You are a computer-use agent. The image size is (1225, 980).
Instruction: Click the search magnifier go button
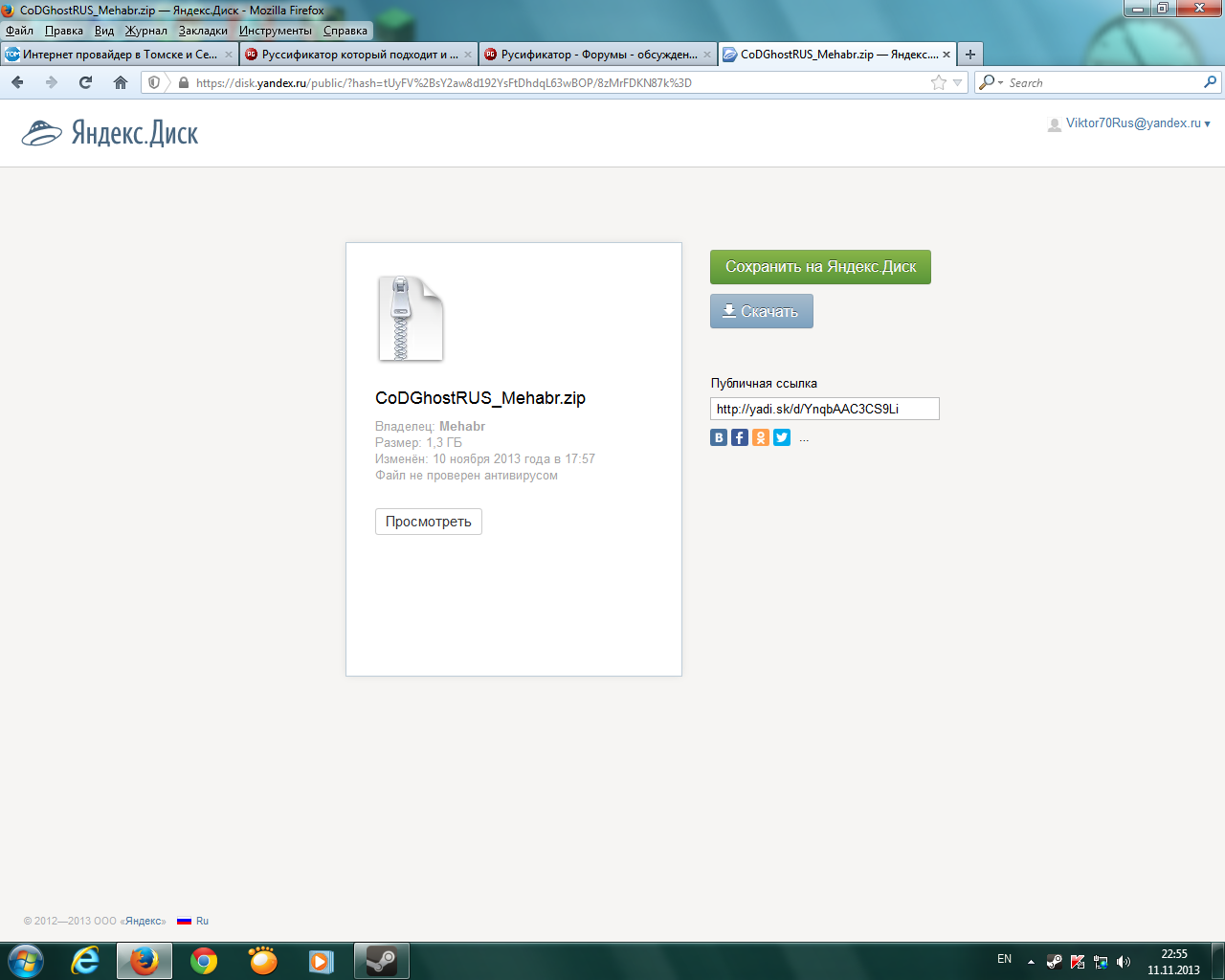pyautogui.click(x=1210, y=82)
